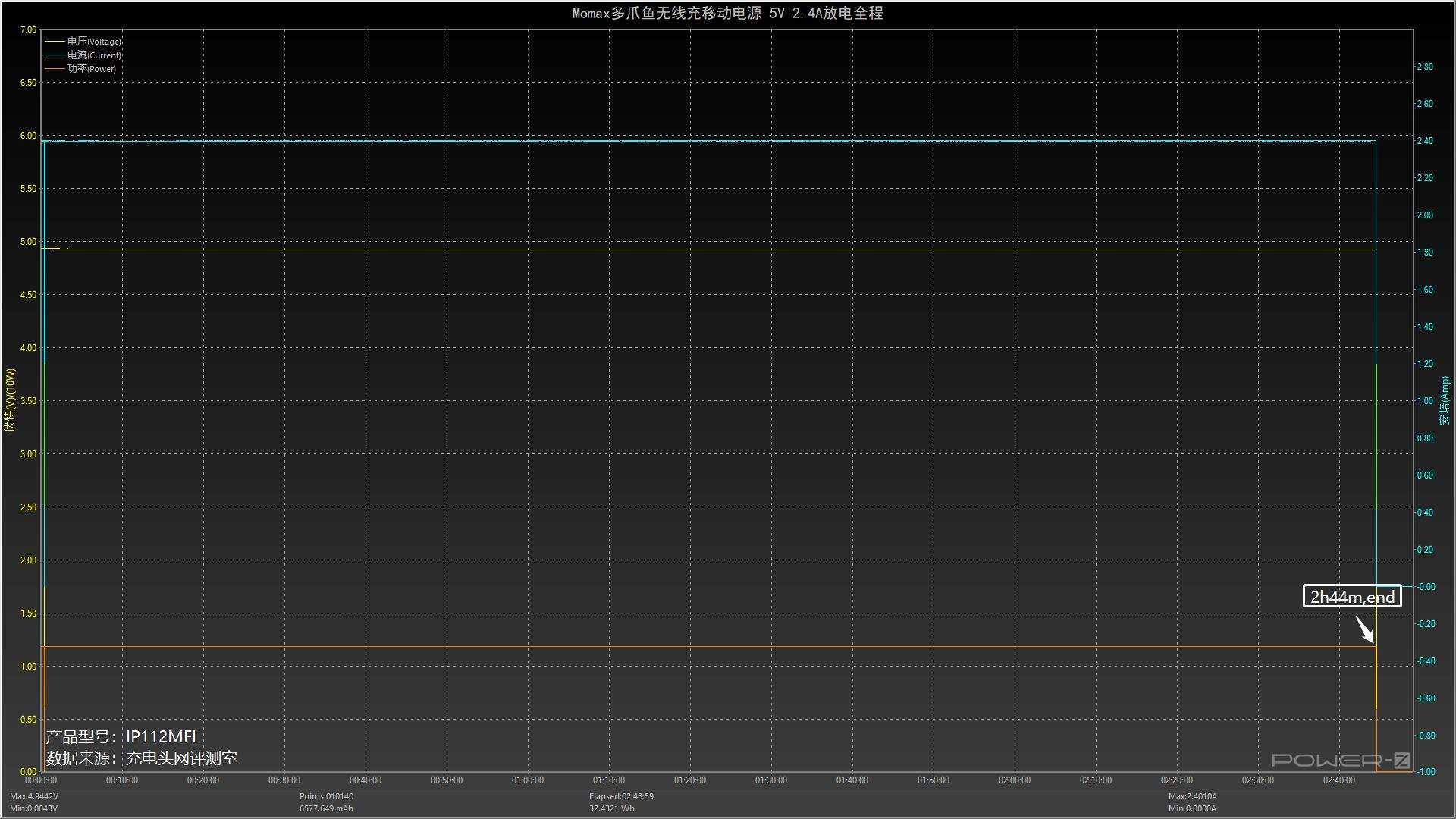1456x819 pixels.
Task: Click the 2.80 label on the current axis
Action: pos(1425,67)
